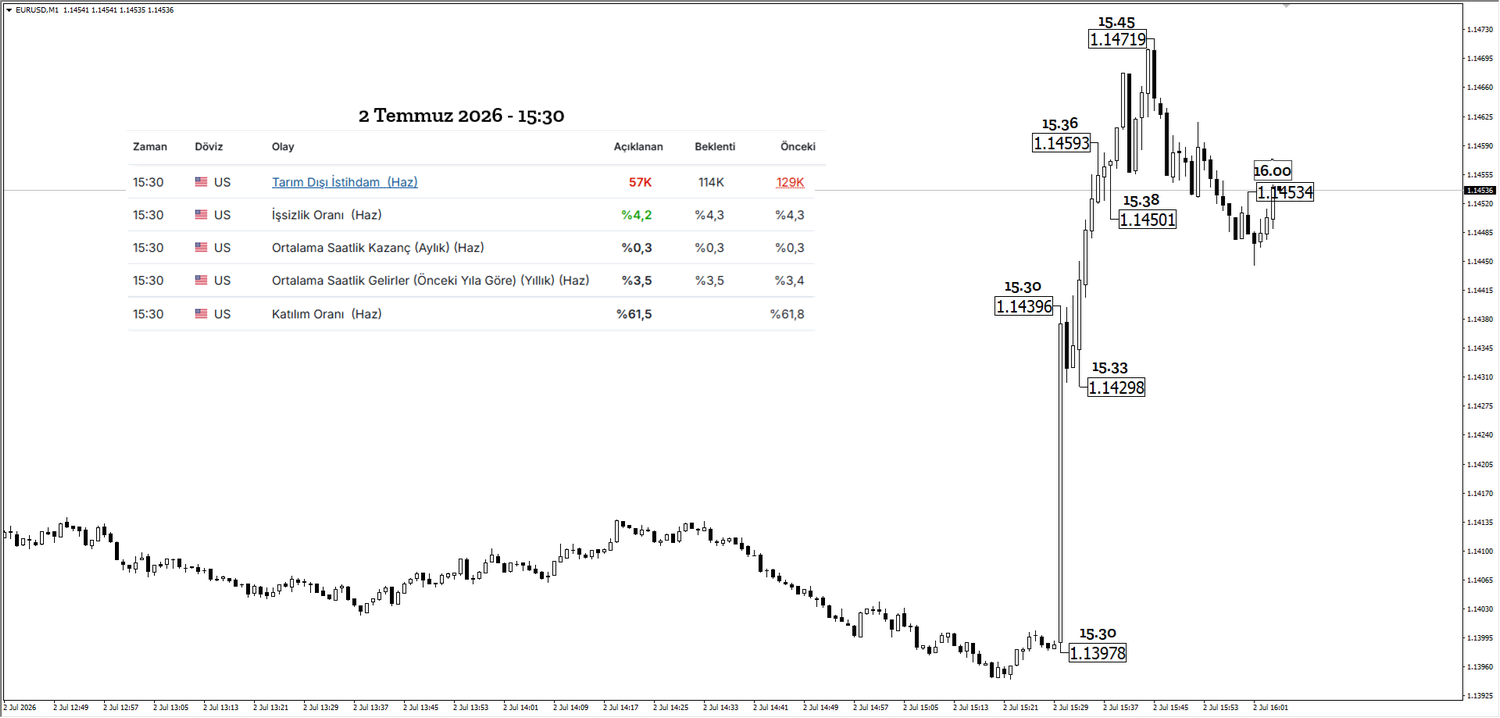Select the US flag in Tarım Dışı İstihdam row
1500x718 pixels.
click(201, 182)
